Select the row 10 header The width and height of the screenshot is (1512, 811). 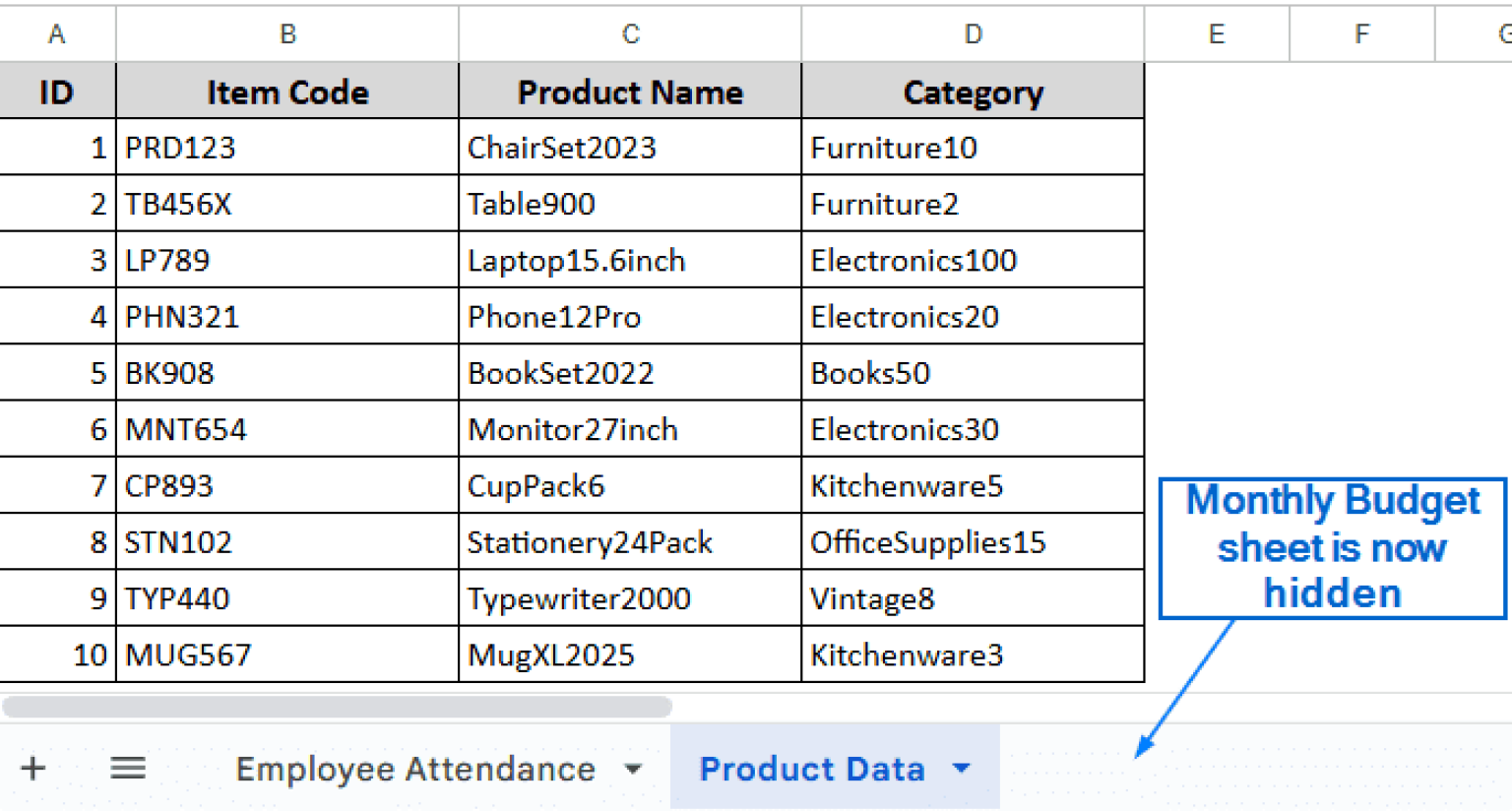(56, 655)
